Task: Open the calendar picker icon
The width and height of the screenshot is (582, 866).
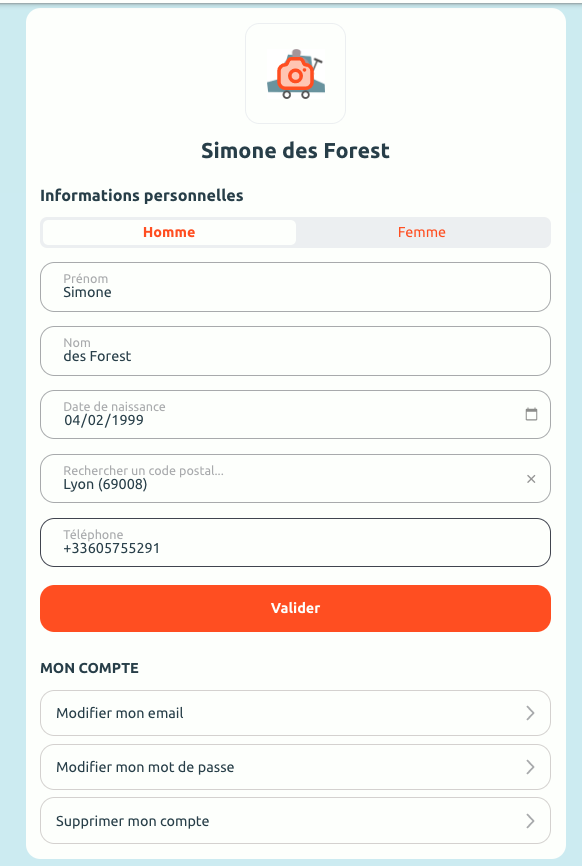Action: point(531,414)
